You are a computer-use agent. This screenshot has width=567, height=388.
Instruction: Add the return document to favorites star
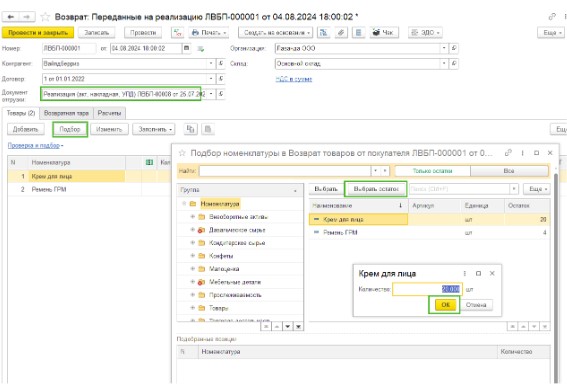point(45,17)
